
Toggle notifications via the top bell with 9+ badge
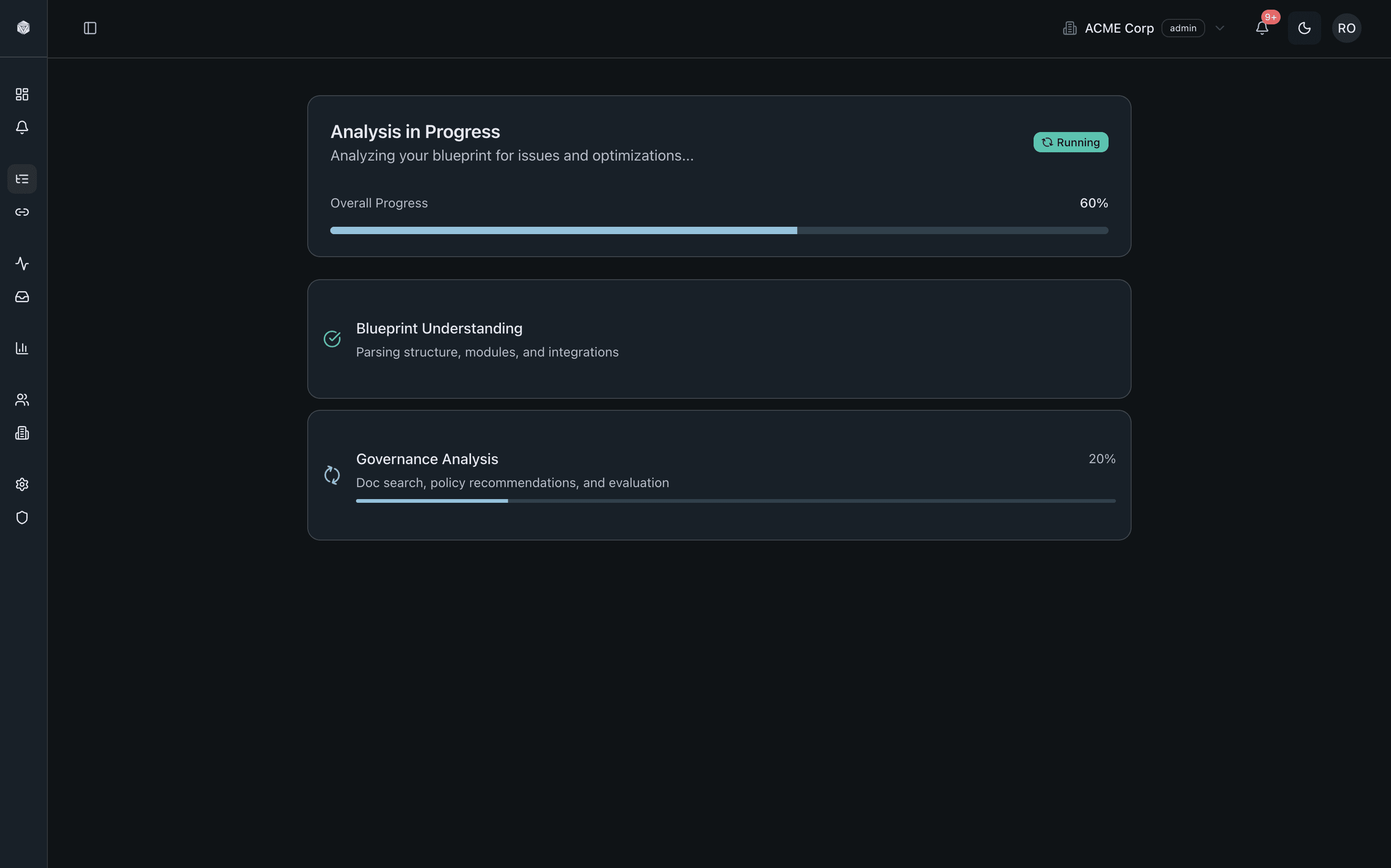1261,28
